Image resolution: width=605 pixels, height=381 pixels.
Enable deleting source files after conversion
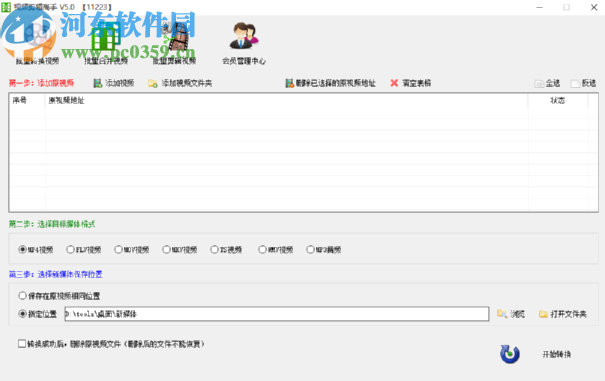pyautogui.click(x=111, y=344)
